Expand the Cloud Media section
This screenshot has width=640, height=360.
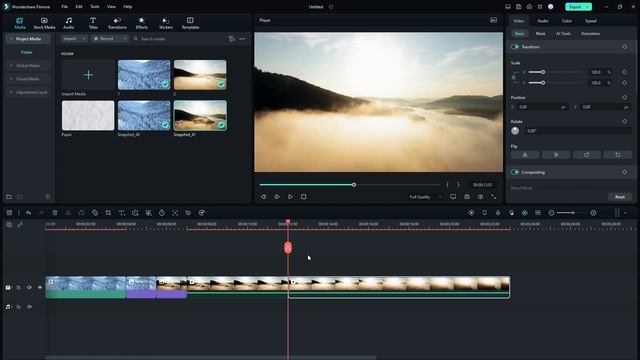click(x=11, y=79)
